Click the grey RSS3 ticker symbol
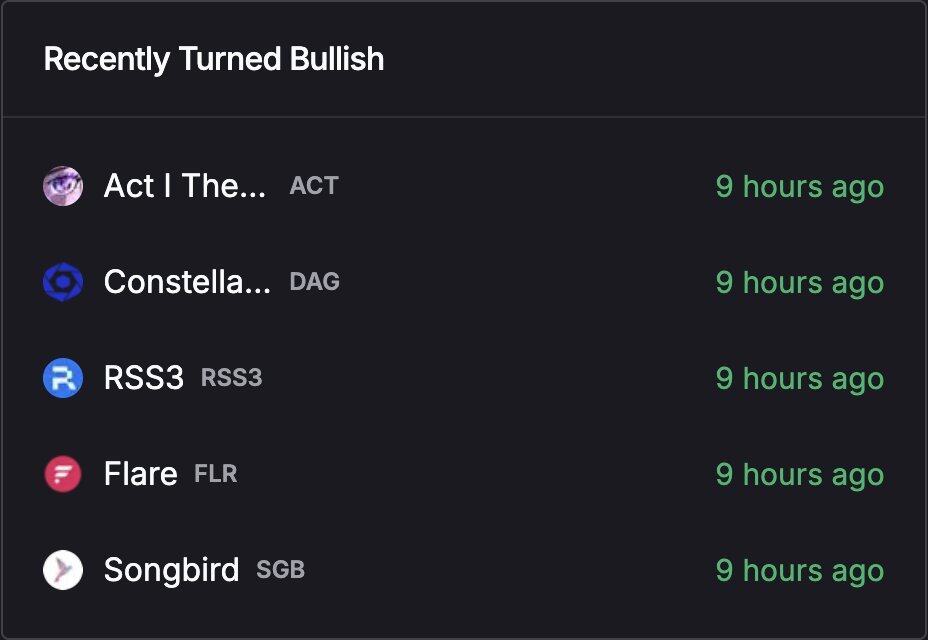The width and height of the screenshot is (928, 640). pos(232,378)
